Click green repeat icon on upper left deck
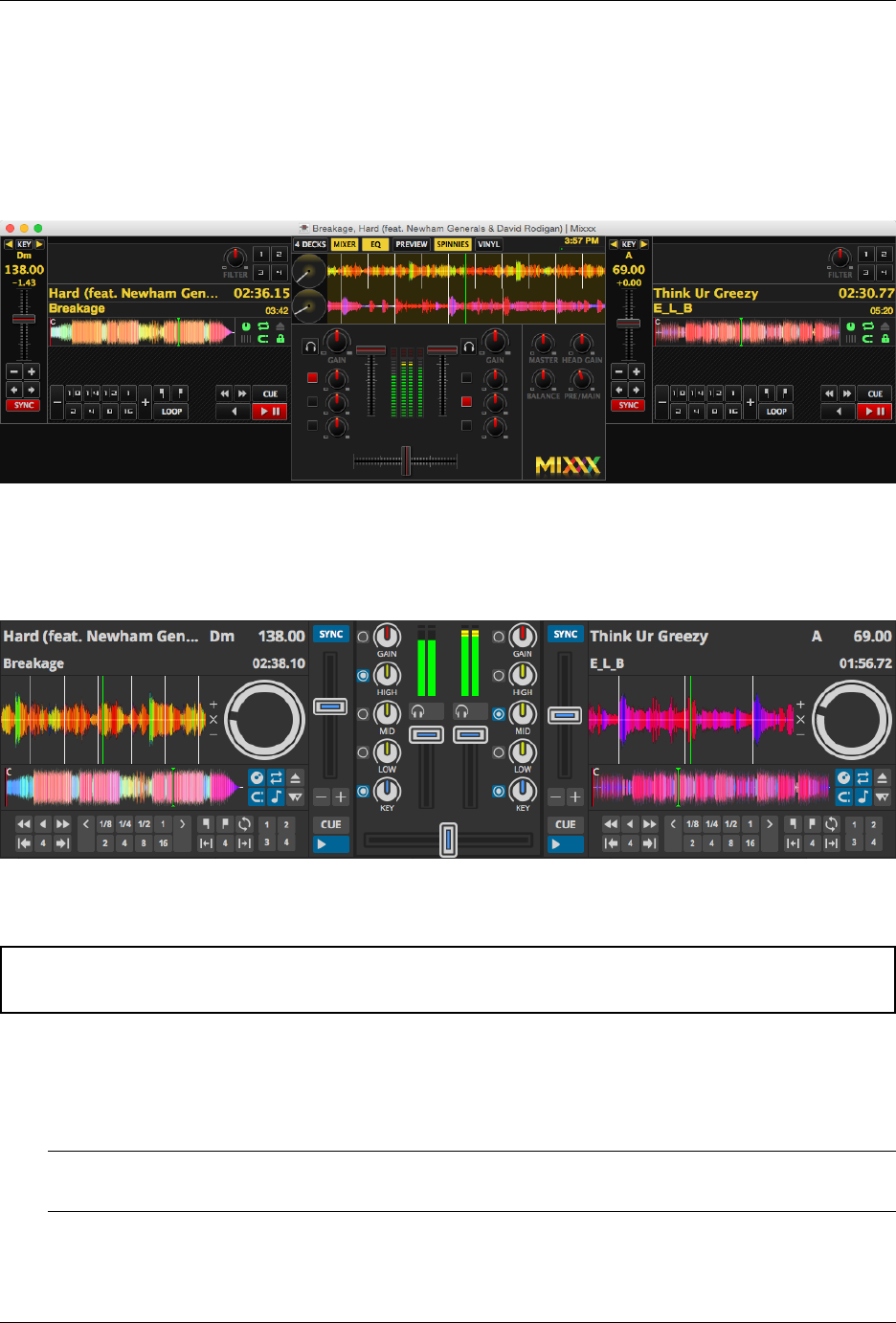This screenshot has width=896, height=1323. point(263,325)
